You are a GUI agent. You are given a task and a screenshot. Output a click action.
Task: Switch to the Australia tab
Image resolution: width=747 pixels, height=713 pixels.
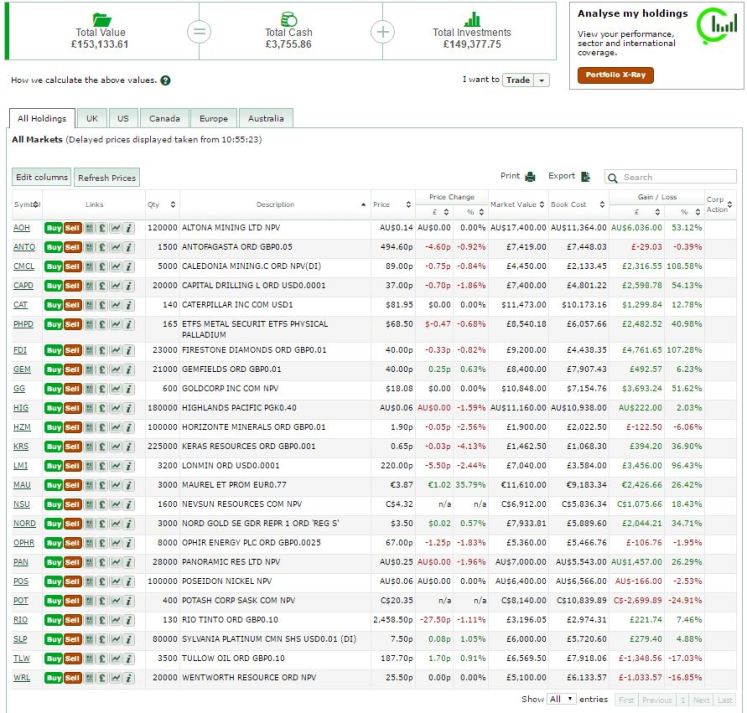pos(265,118)
